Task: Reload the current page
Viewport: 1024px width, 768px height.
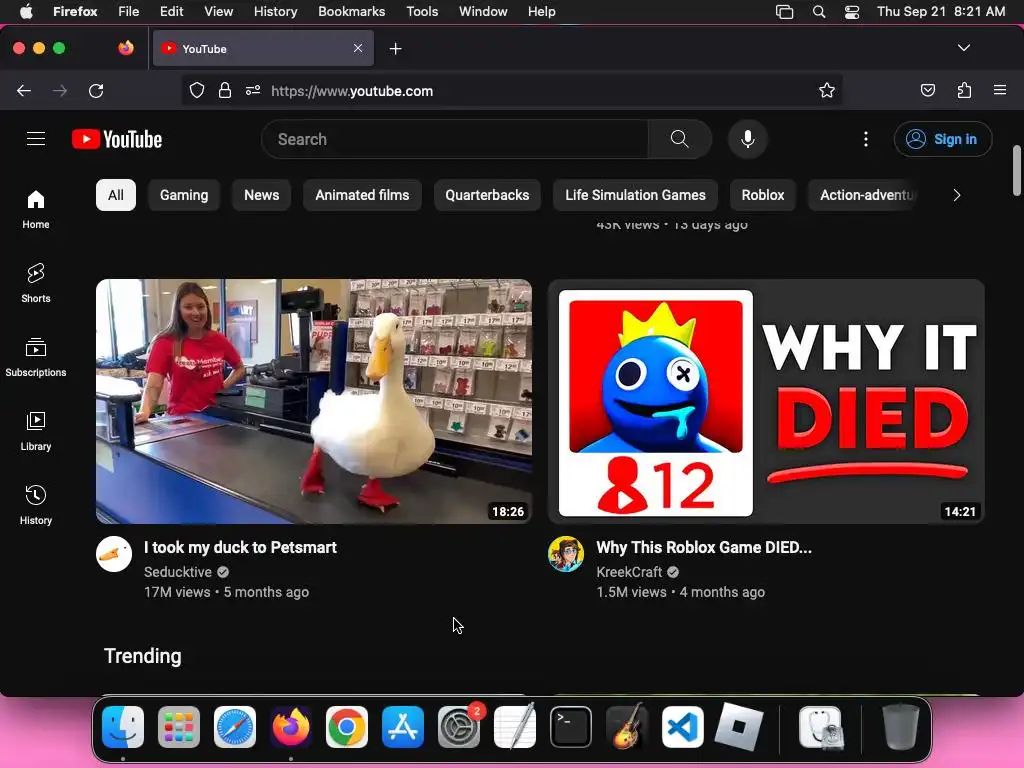Action: click(x=96, y=91)
